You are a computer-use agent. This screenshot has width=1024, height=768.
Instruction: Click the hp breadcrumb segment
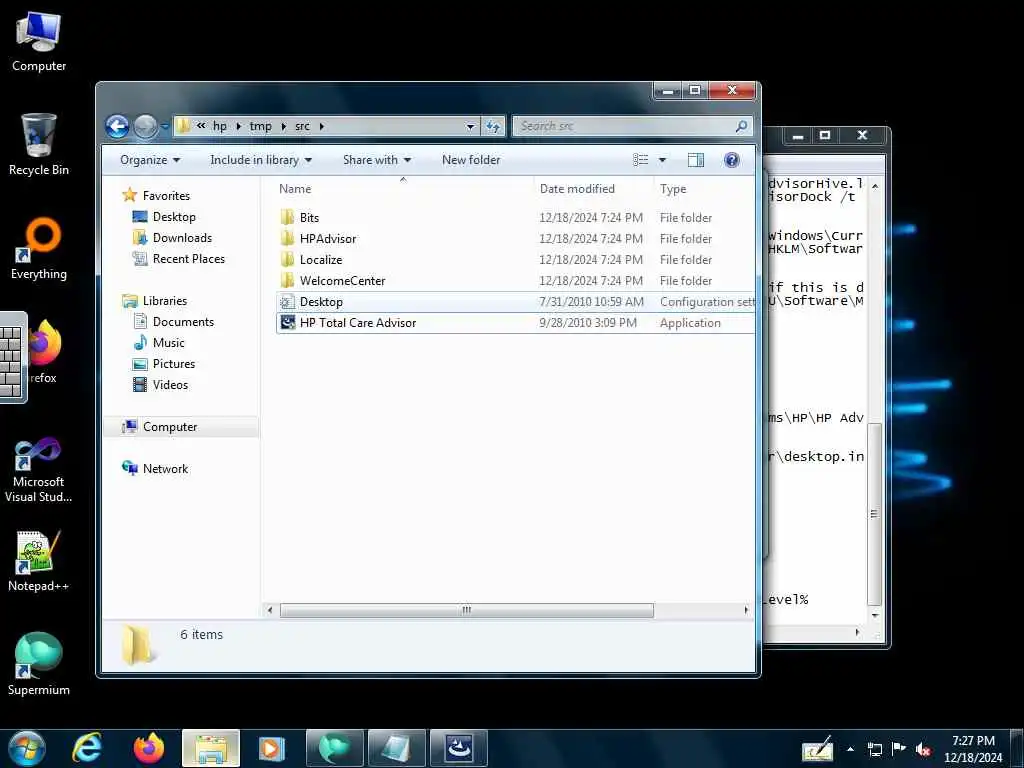220,126
